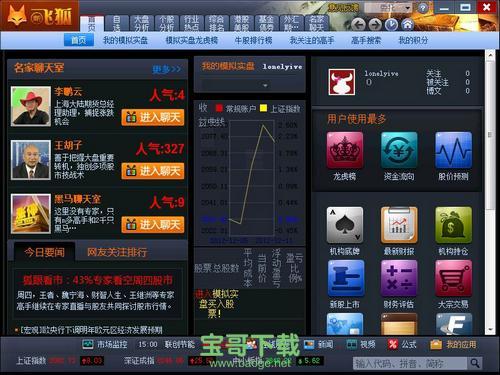Click the 深证成指 status bar entry
This screenshot has width=500, height=375.
coord(169,360)
